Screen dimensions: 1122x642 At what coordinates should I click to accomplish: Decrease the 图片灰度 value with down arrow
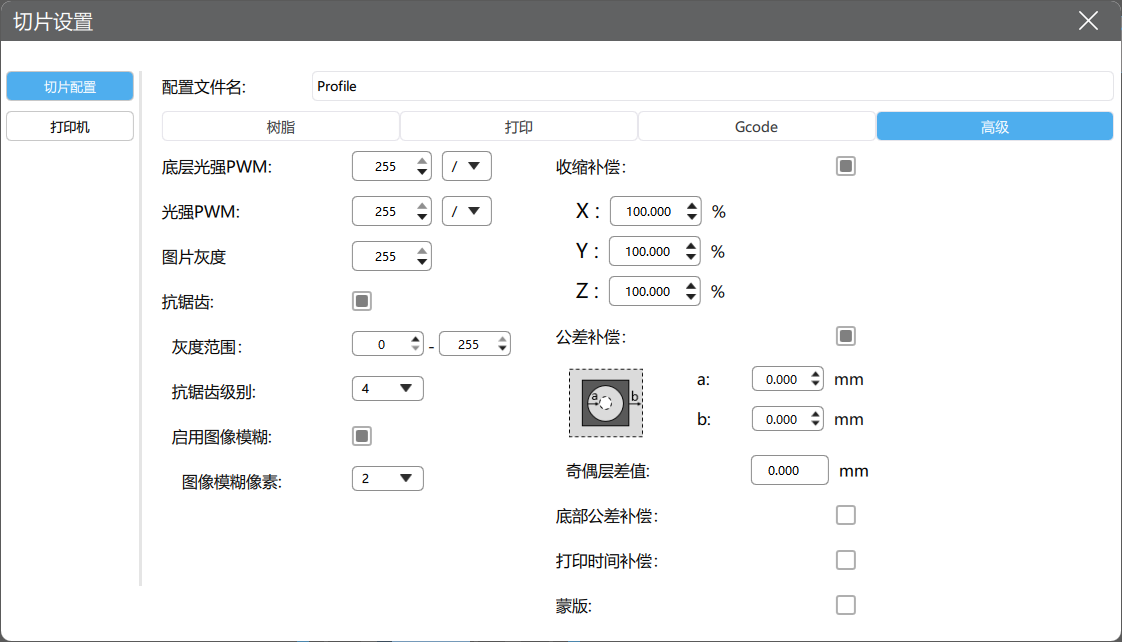pyautogui.click(x=422, y=262)
